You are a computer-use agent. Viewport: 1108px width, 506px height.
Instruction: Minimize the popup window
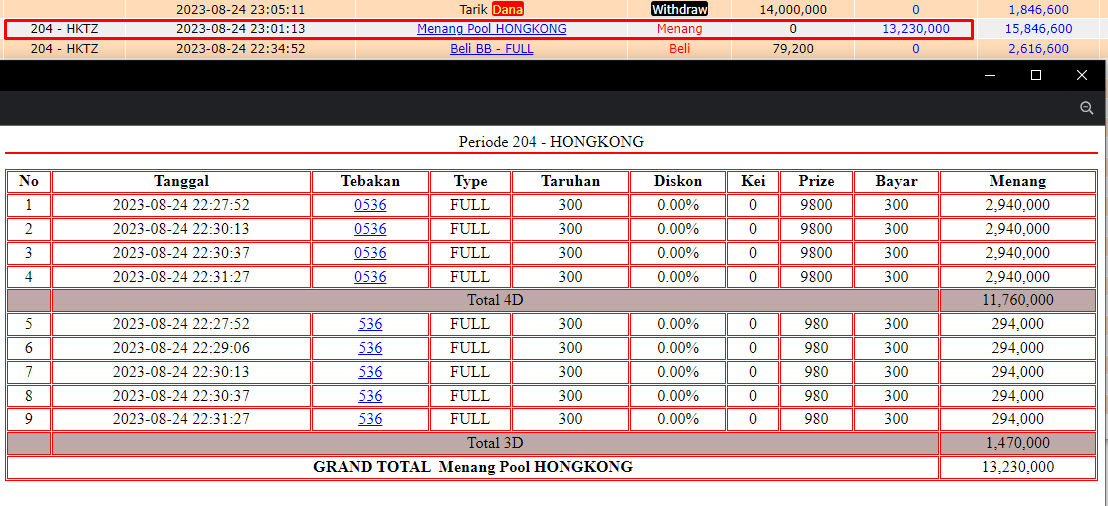tap(990, 76)
